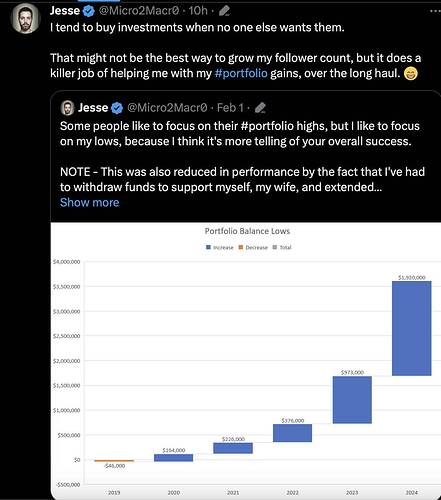Open @Micro2Macr0 handle on main tweet
Viewport: 441px width, 500px height.
pyautogui.click(x=139, y=11)
